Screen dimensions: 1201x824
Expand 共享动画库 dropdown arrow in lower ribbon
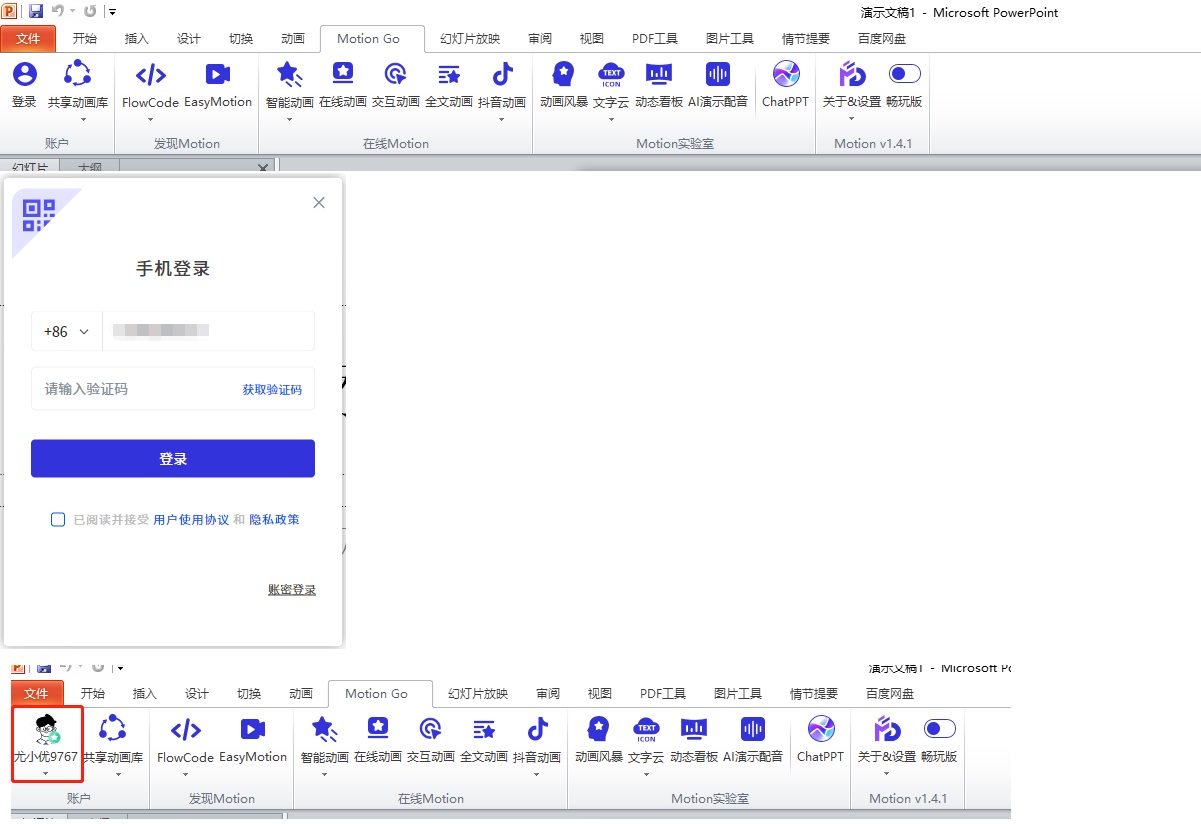point(118,774)
